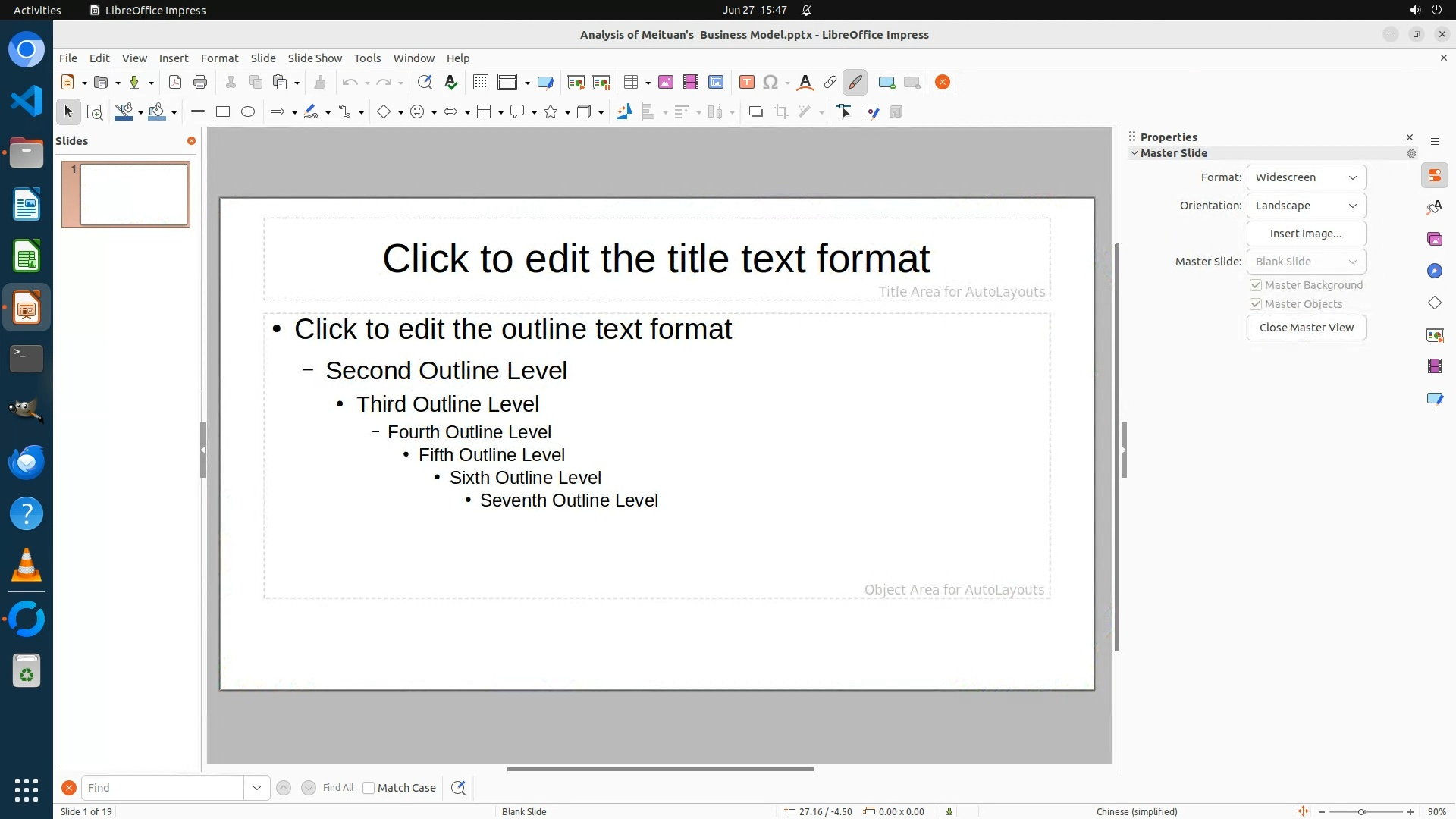Select the Ellipse drawing tool
The height and width of the screenshot is (819, 1456).
tap(248, 112)
